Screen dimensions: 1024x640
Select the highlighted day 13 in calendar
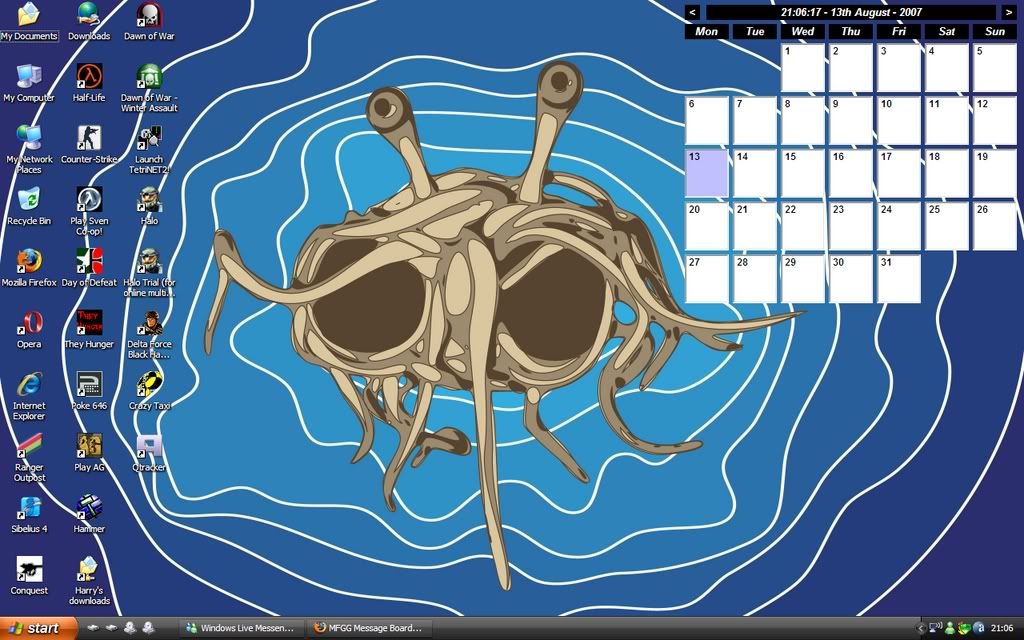tap(706, 172)
